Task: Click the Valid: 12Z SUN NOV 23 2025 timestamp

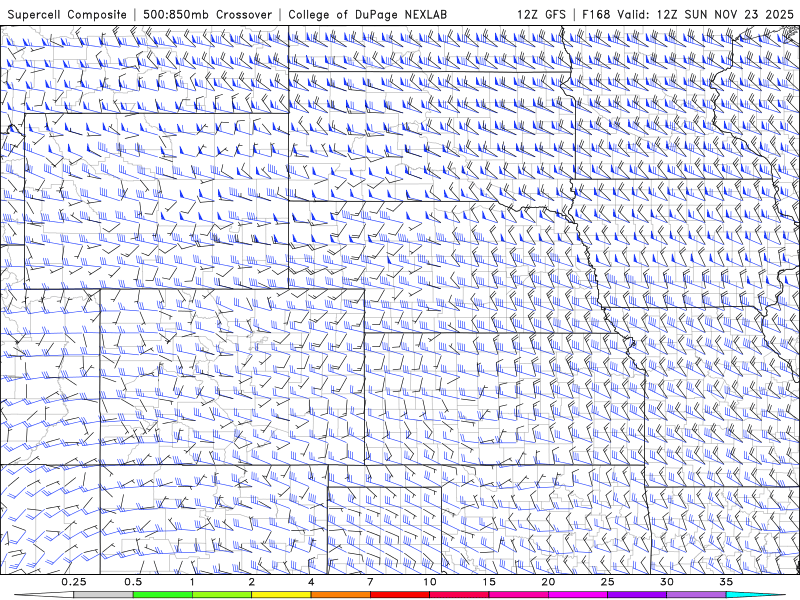Action: tap(705, 14)
